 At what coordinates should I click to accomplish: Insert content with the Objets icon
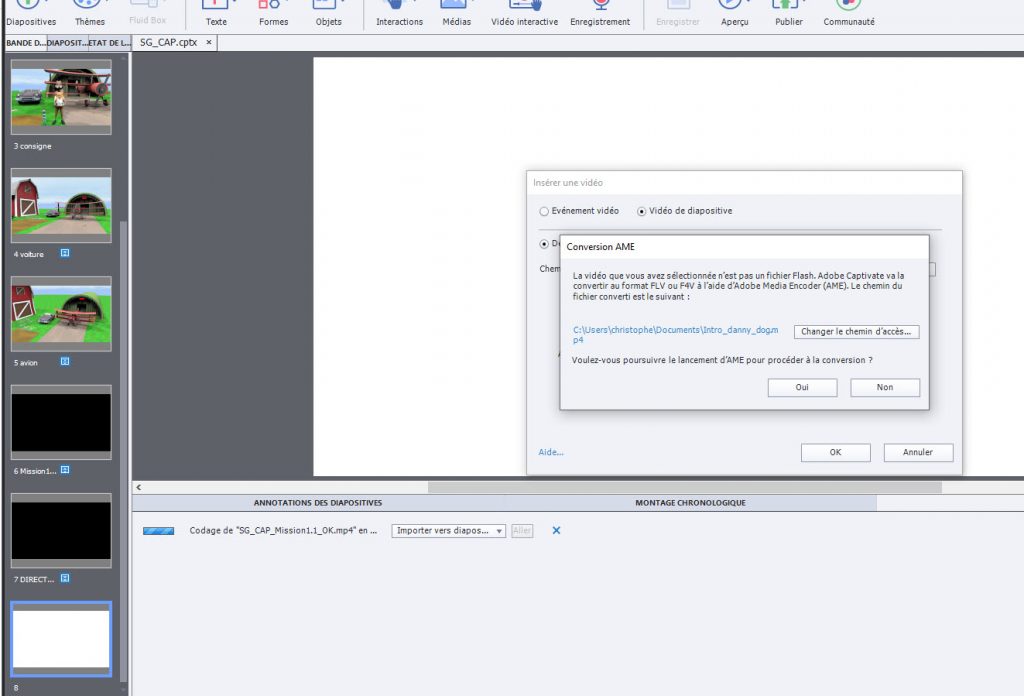[x=329, y=15]
